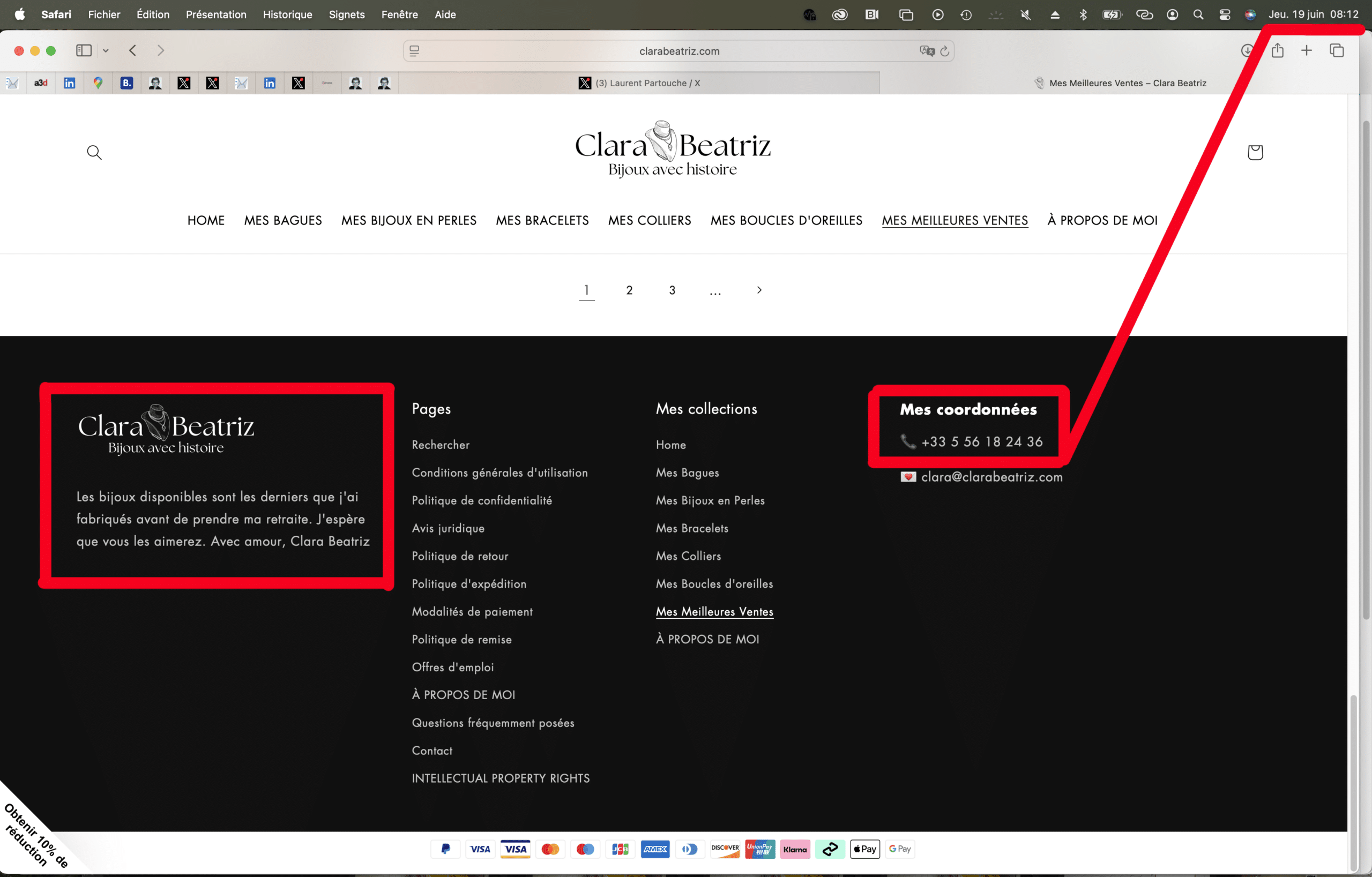Open Questions fréquemment posées footer link
The height and width of the screenshot is (877, 1372).
(x=493, y=723)
